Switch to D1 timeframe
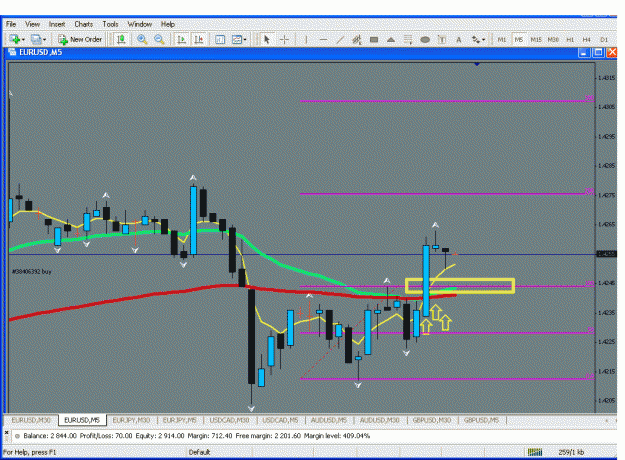Image resolution: width=625 pixels, height=460 pixels. (604, 39)
